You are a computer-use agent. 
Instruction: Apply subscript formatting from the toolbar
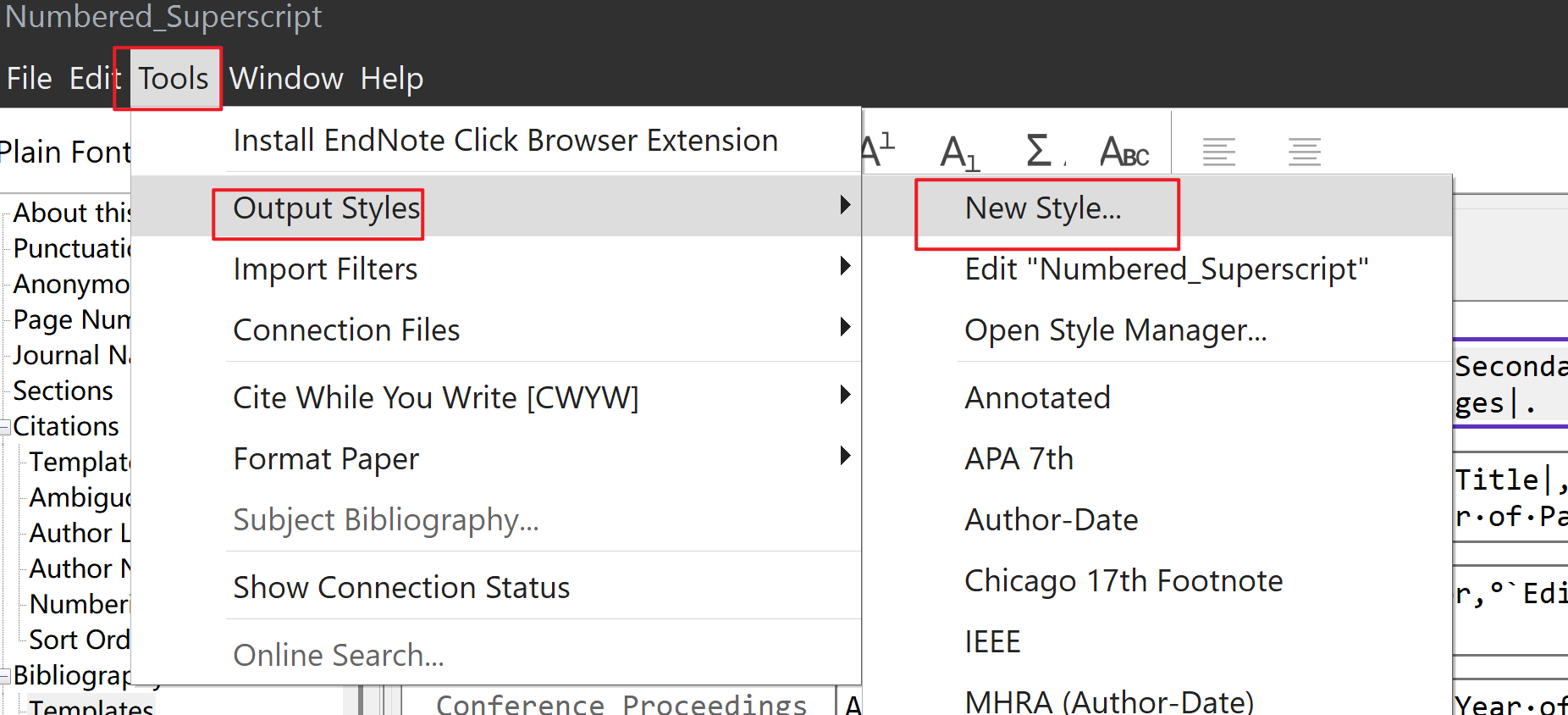pos(959,152)
